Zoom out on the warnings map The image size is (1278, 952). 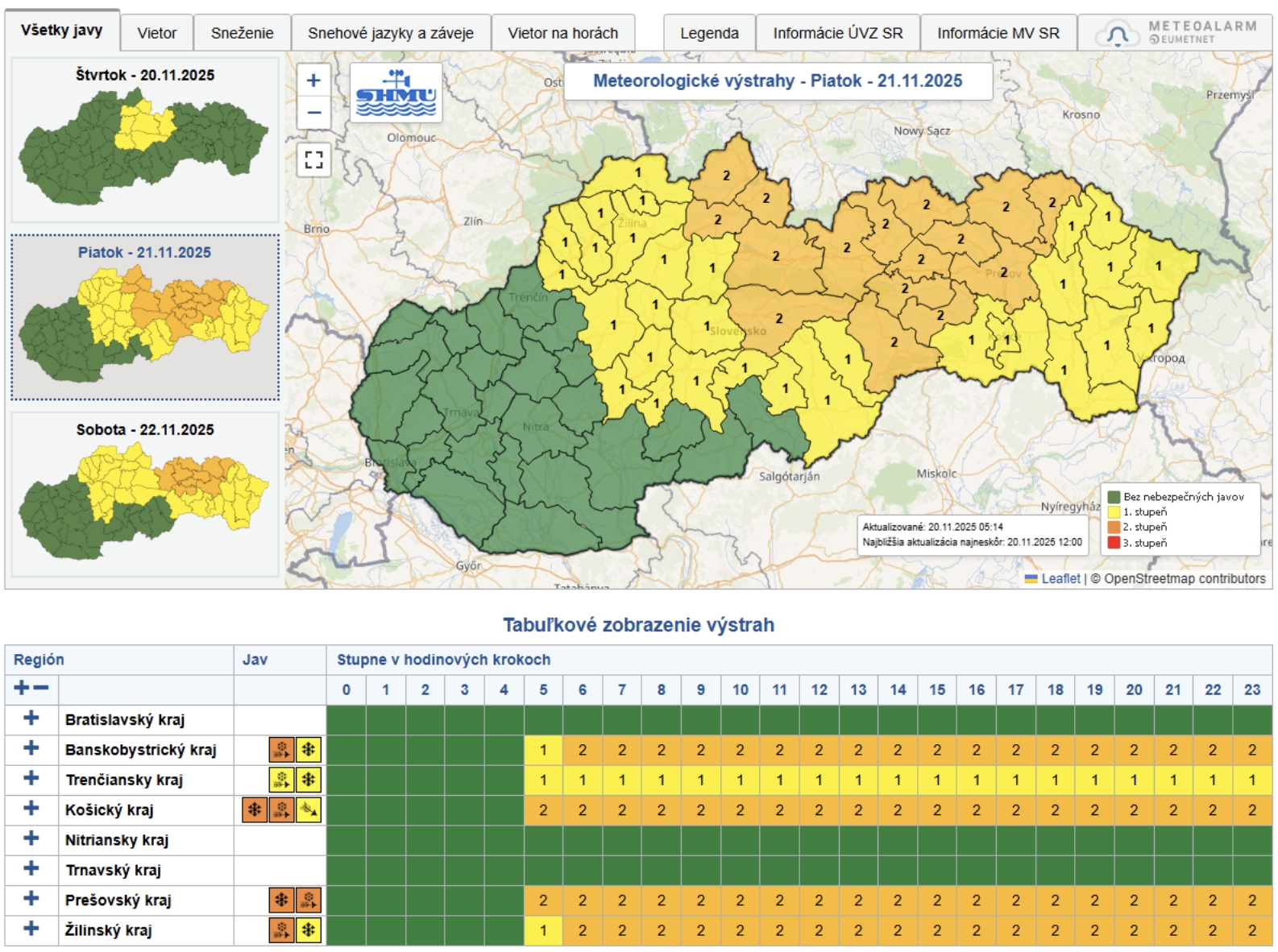click(x=313, y=113)
